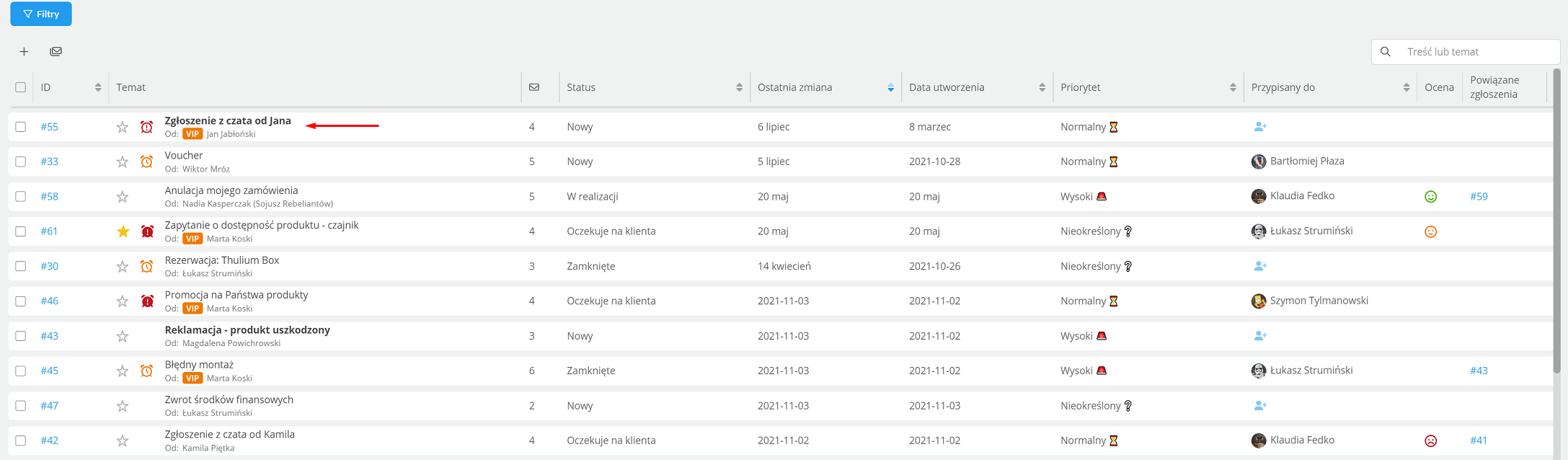Click 'Wysoki' priority on ticket #43
Screen dimensions: 1568x460
click(1076, 336)
